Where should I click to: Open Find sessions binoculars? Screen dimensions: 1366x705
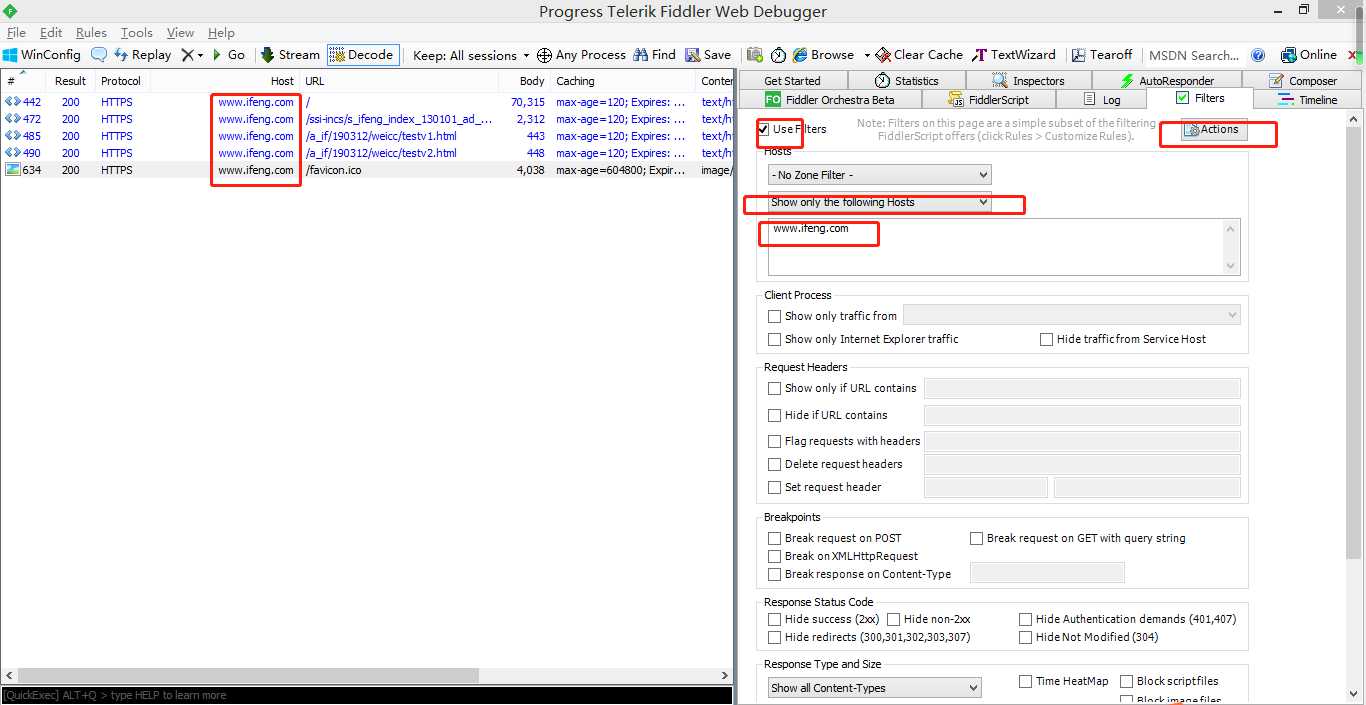653,55
